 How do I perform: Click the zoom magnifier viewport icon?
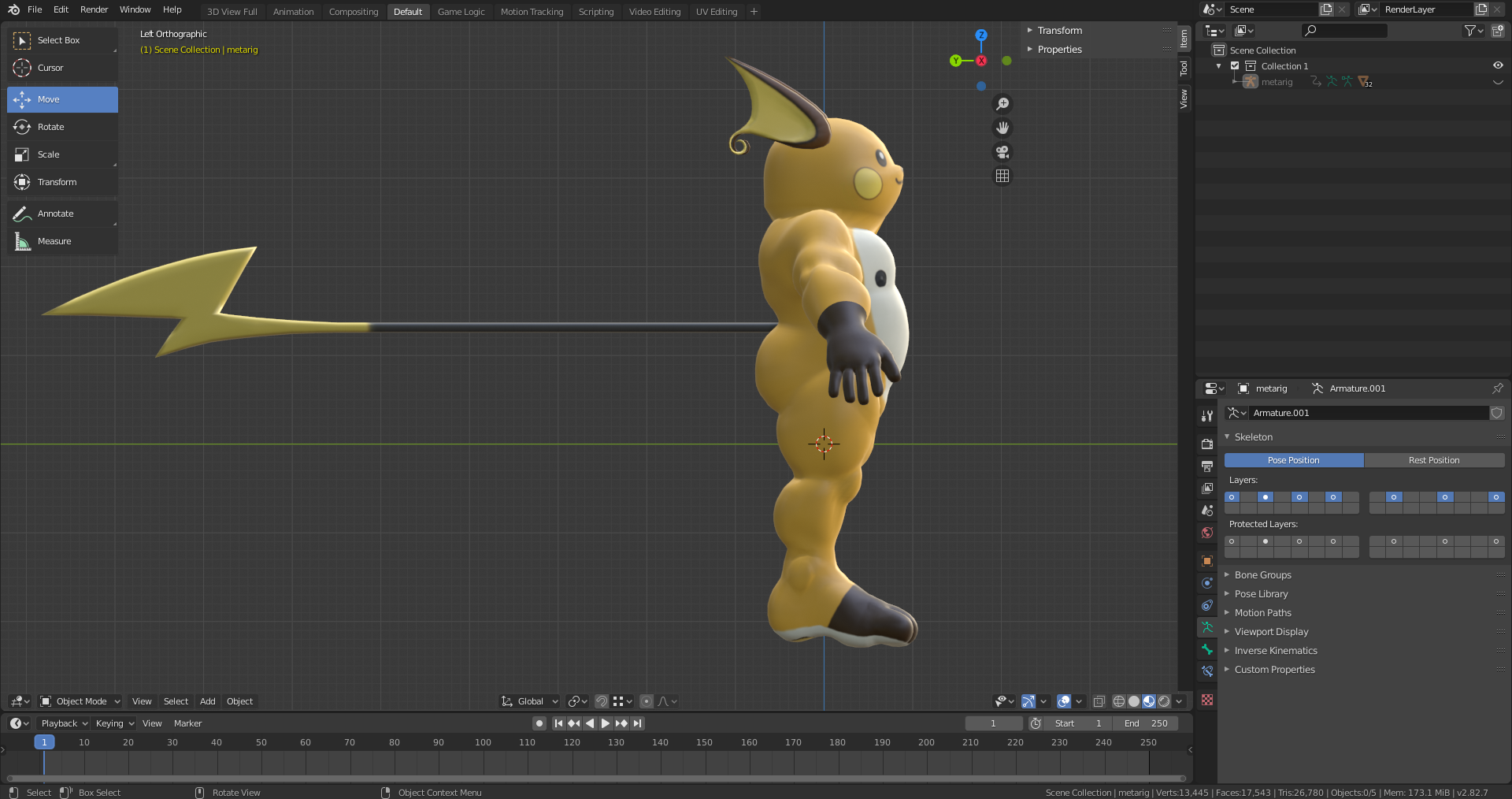pyautogui.click(x=1002, y=104)
